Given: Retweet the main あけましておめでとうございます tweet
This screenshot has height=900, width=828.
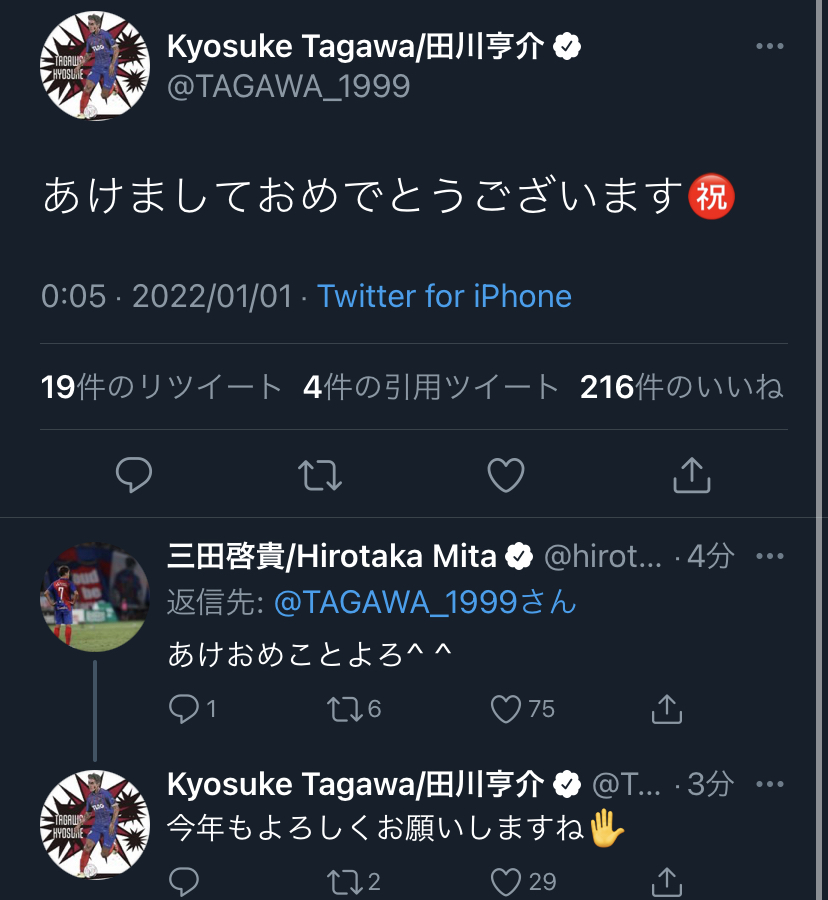Looking at the screenshot, I should 320,475.
